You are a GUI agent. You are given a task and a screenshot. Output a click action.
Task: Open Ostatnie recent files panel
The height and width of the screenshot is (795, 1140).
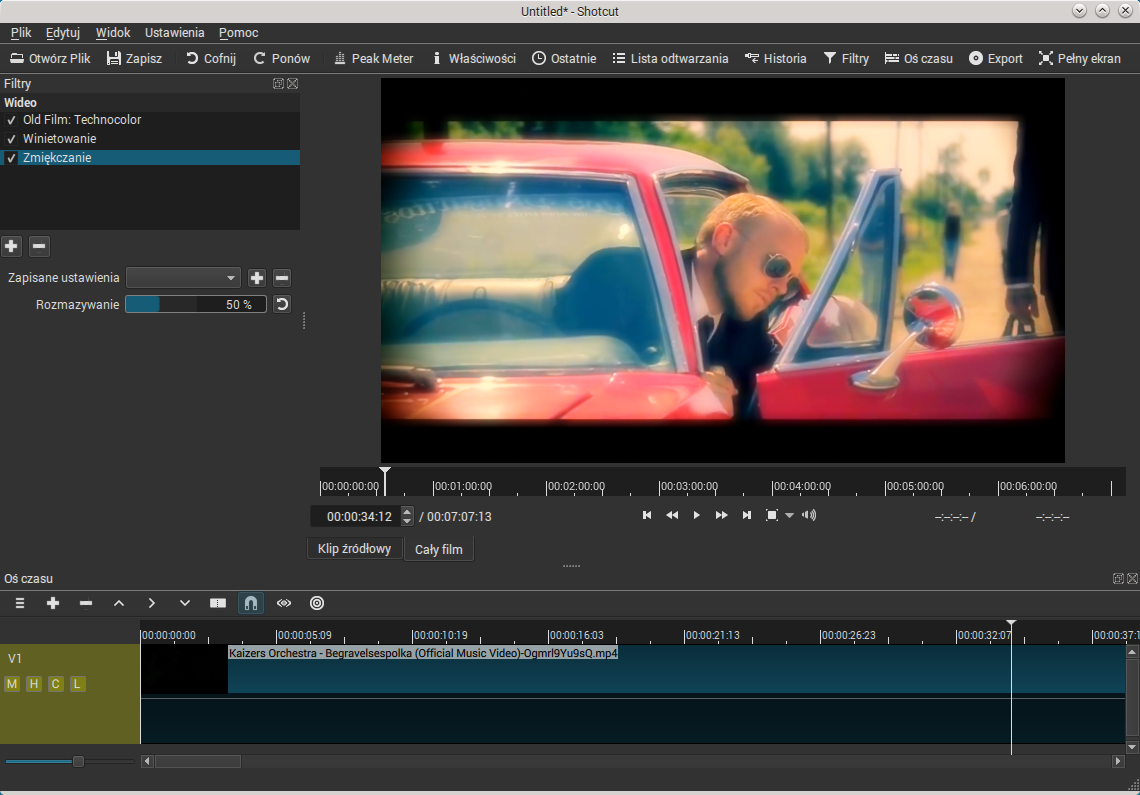[x=564, y=58]
